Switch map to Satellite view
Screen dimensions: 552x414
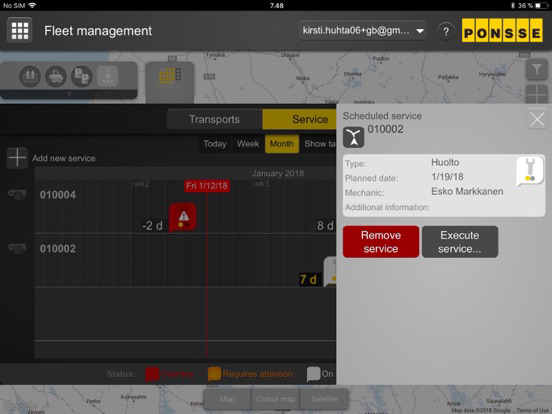click(324, 399)
